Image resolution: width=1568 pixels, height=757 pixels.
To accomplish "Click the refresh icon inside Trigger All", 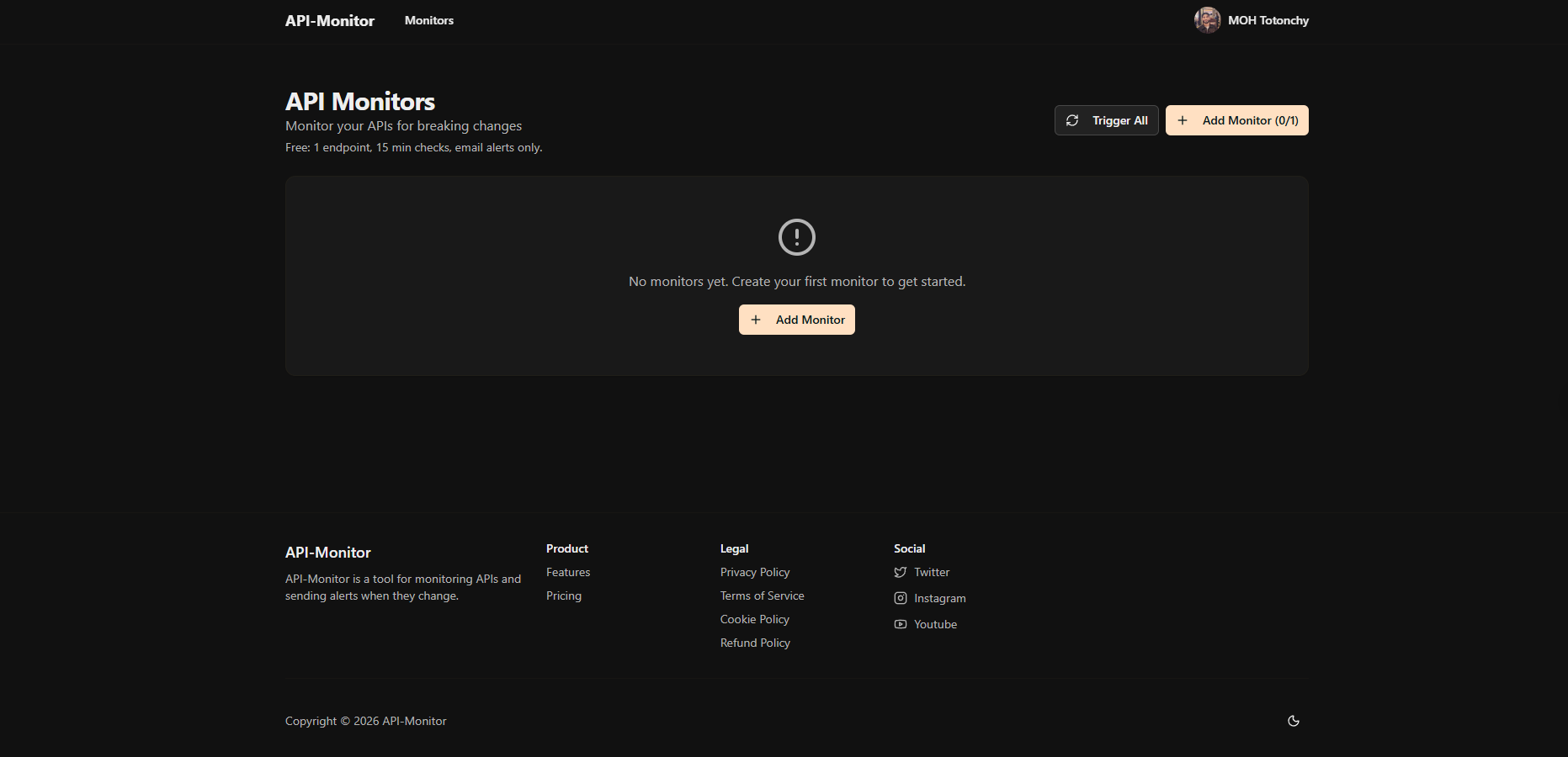I will click(x=1072, y=120).
